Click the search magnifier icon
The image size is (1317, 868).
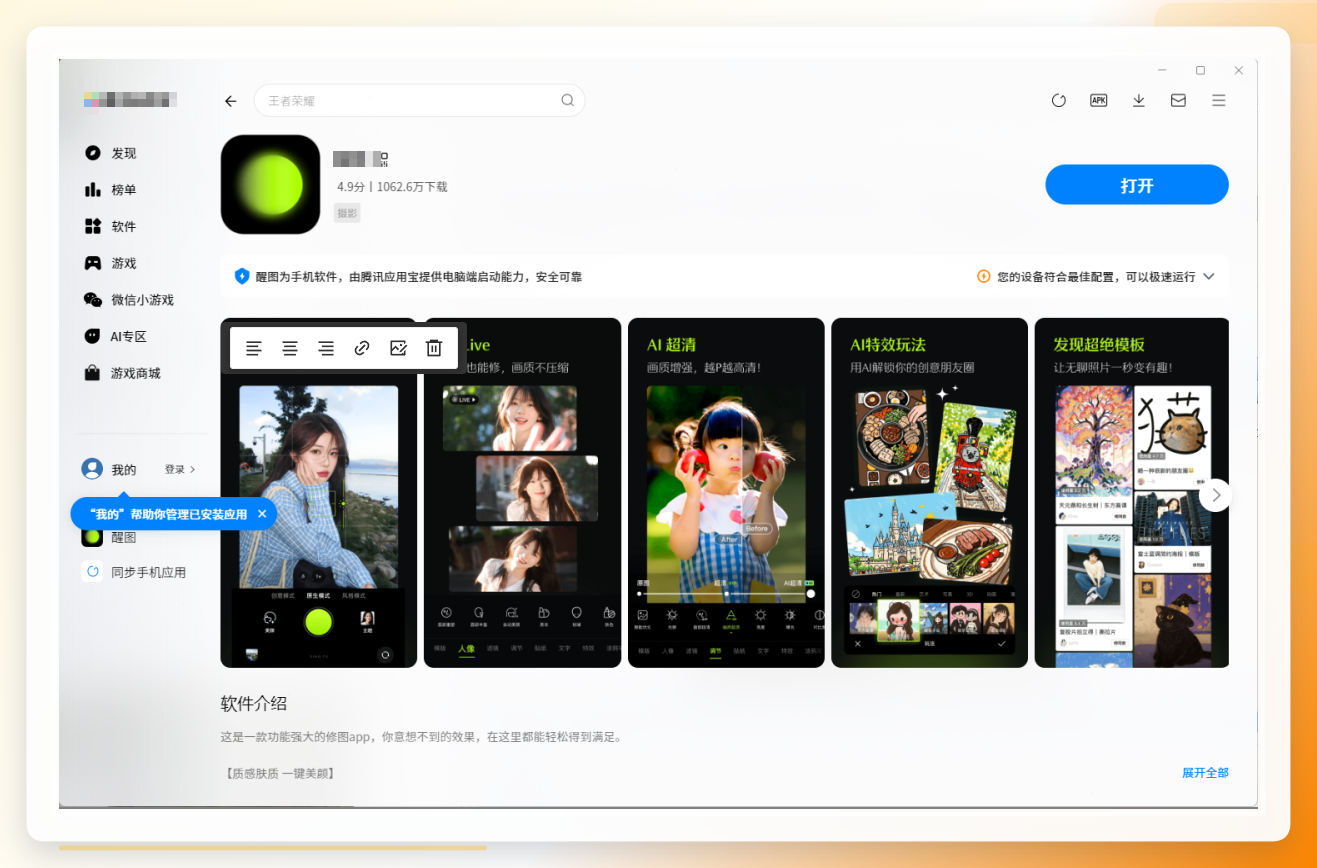coord(567,100)
